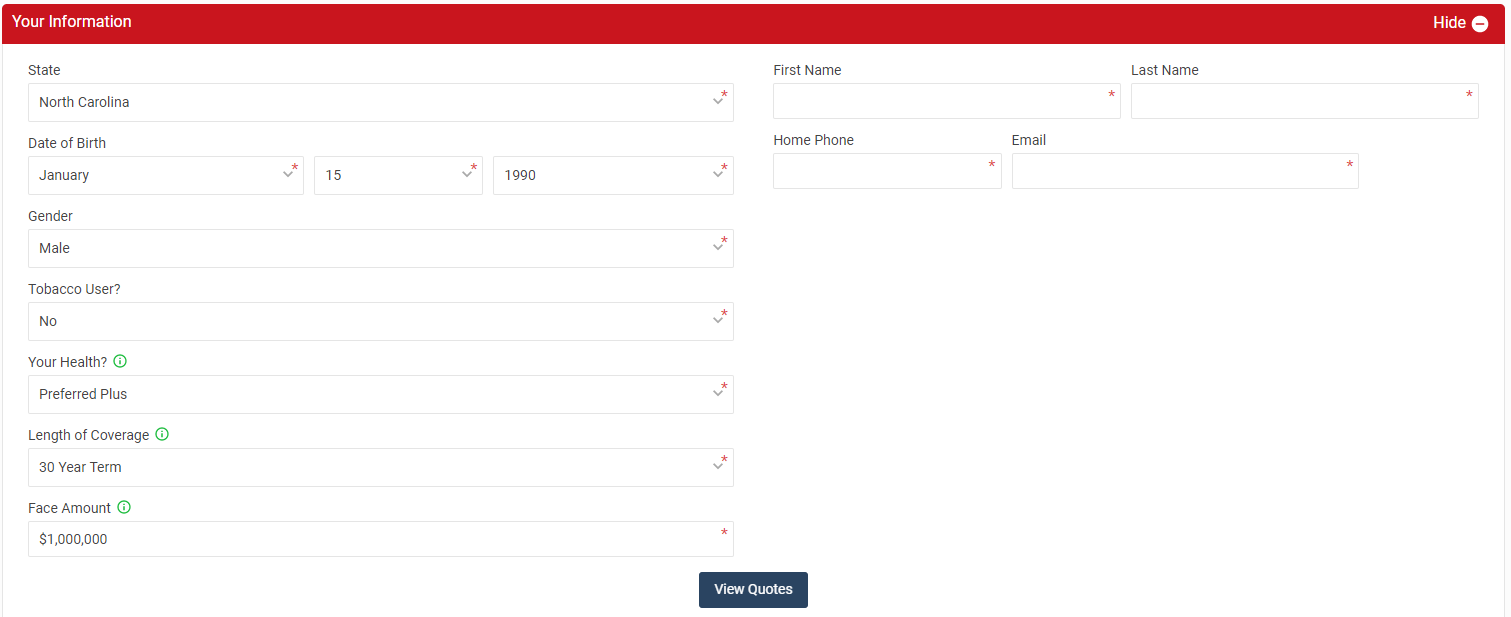
Task: Open the birth month dropdown showing January
Action: (165, 175)
